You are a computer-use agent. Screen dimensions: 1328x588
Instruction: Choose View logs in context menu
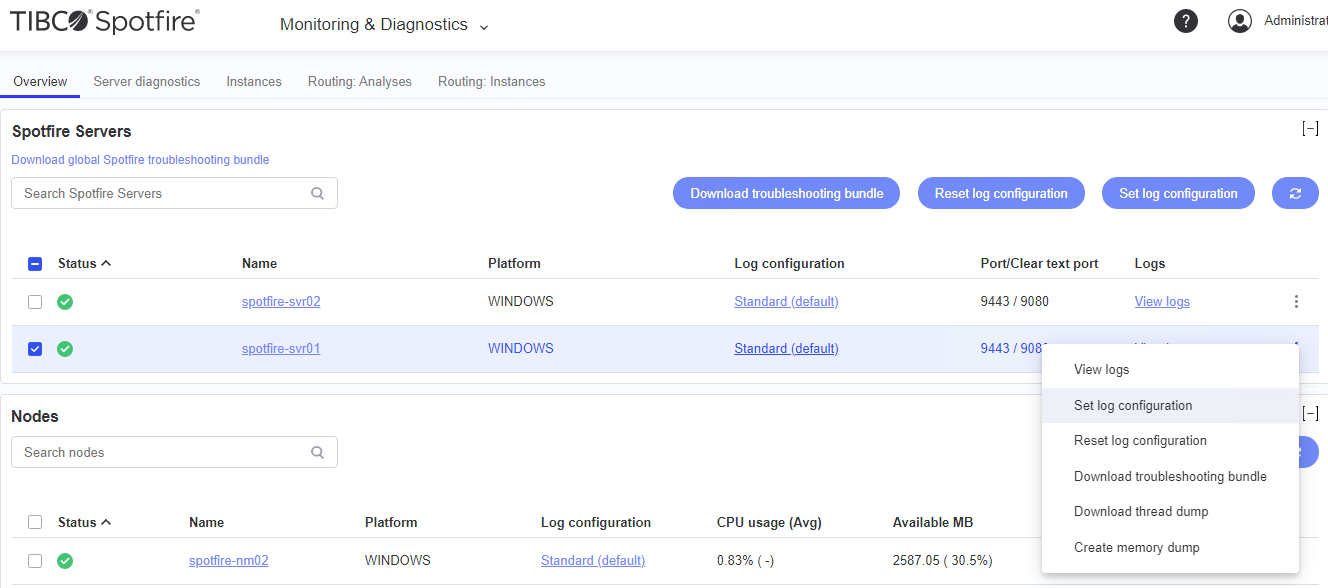point(1170,370)
